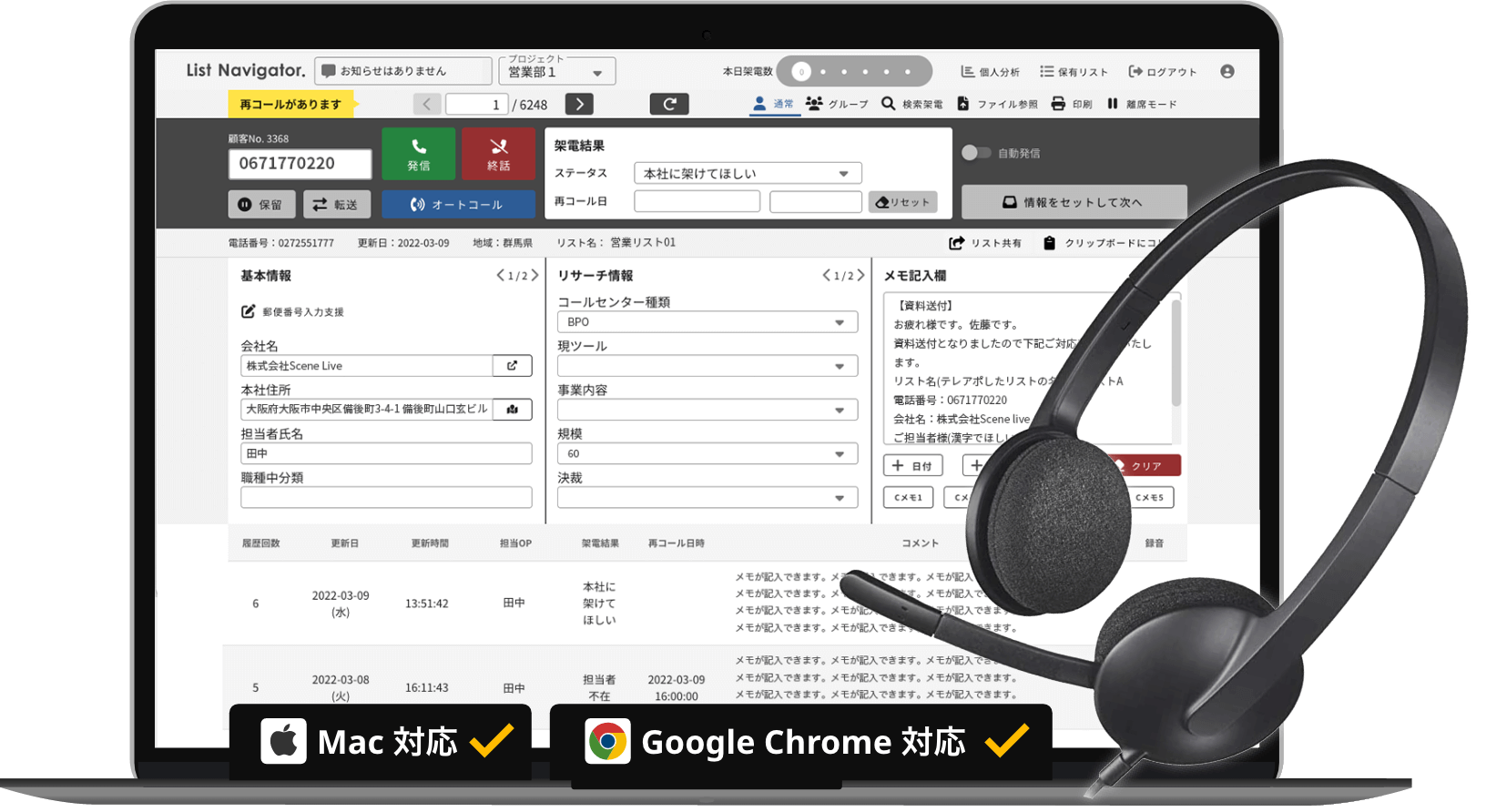
Task: Click ログアウト to log out
Action: tap(1163, 72)
